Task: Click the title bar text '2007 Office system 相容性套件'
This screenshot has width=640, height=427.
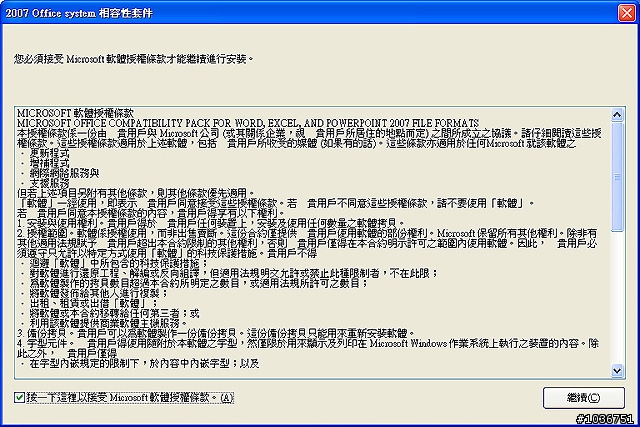Action: (79, 13)
